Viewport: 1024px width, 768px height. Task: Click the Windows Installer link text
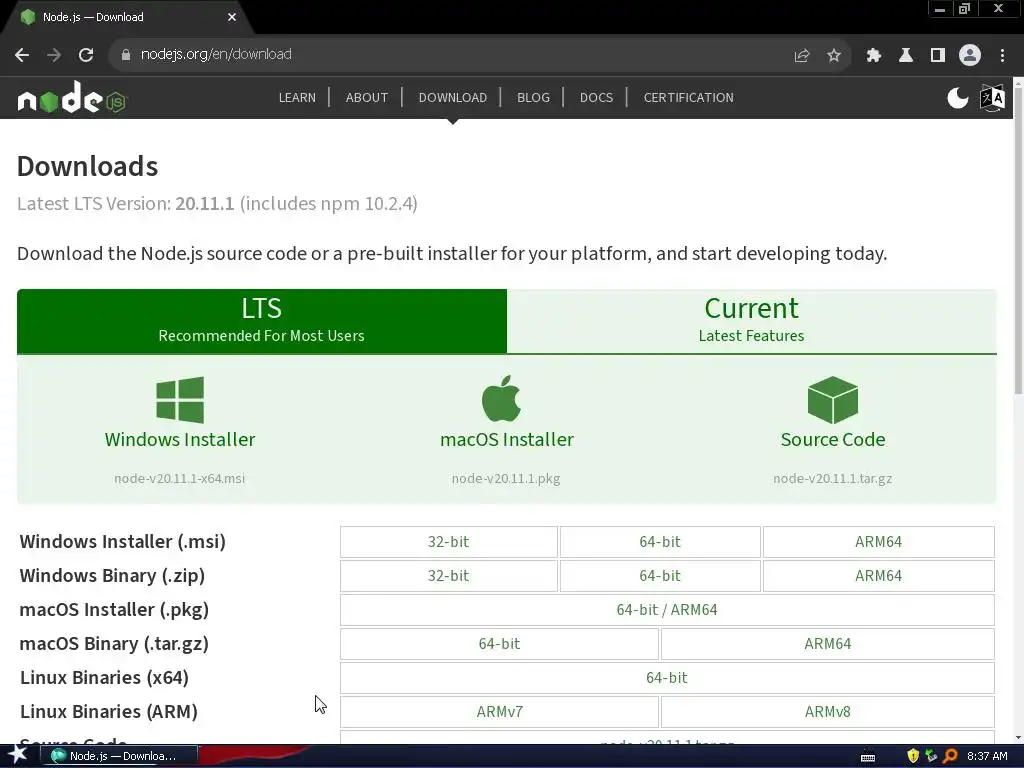pos(180,440)
